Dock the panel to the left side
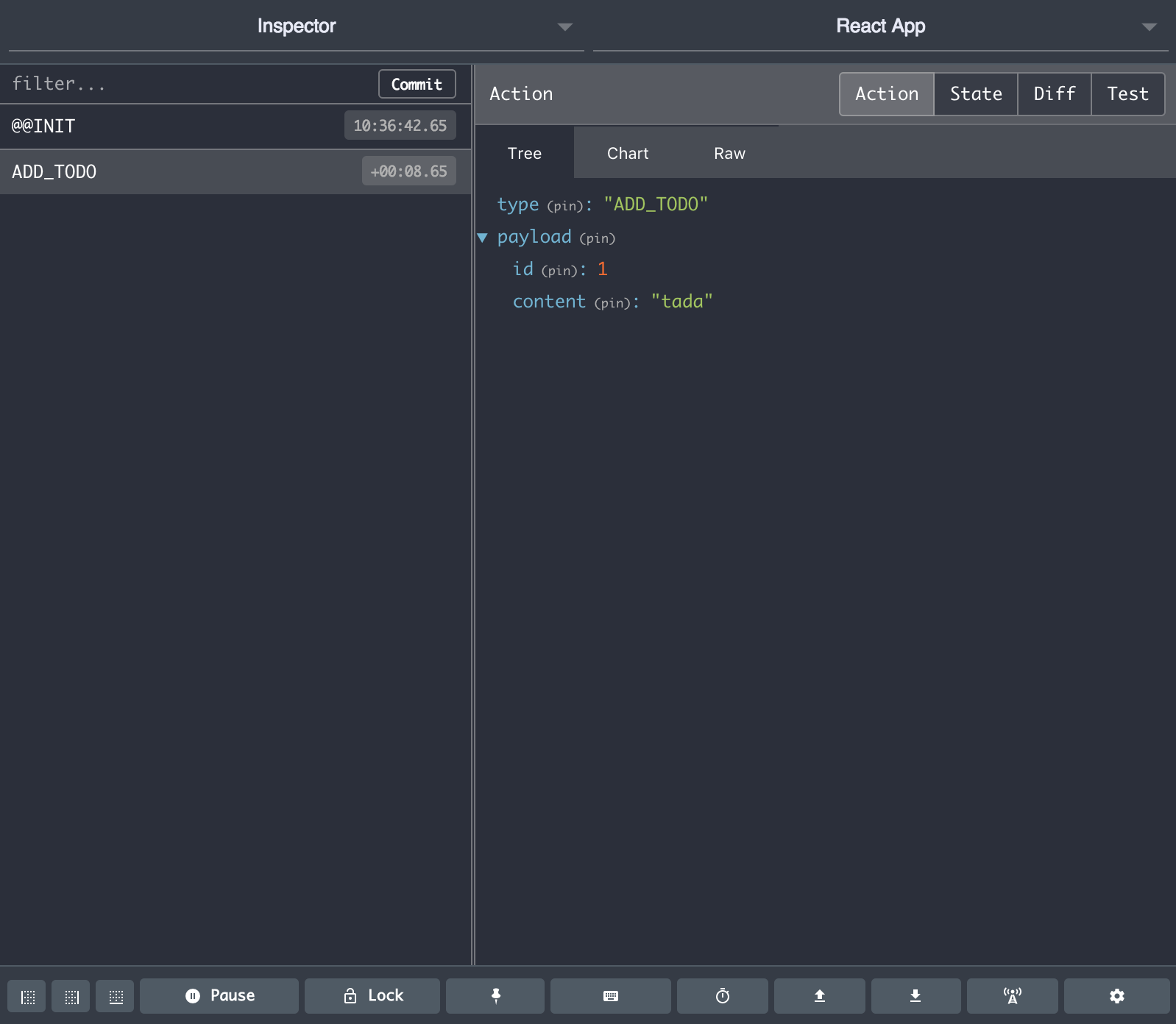This screenshot has height=1024, width=1176. pyautogui.click(x=27, y=997)
